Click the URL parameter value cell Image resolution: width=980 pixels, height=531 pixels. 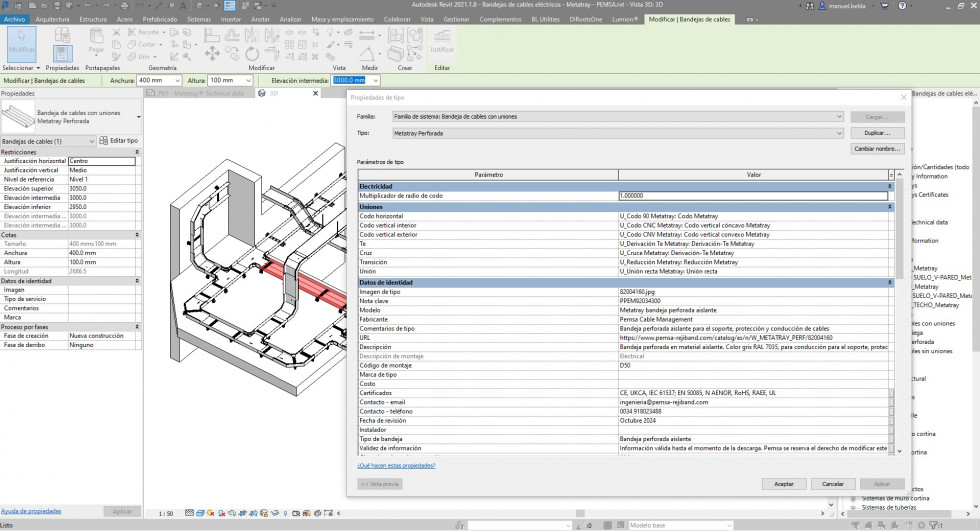[x=753, y=337]
